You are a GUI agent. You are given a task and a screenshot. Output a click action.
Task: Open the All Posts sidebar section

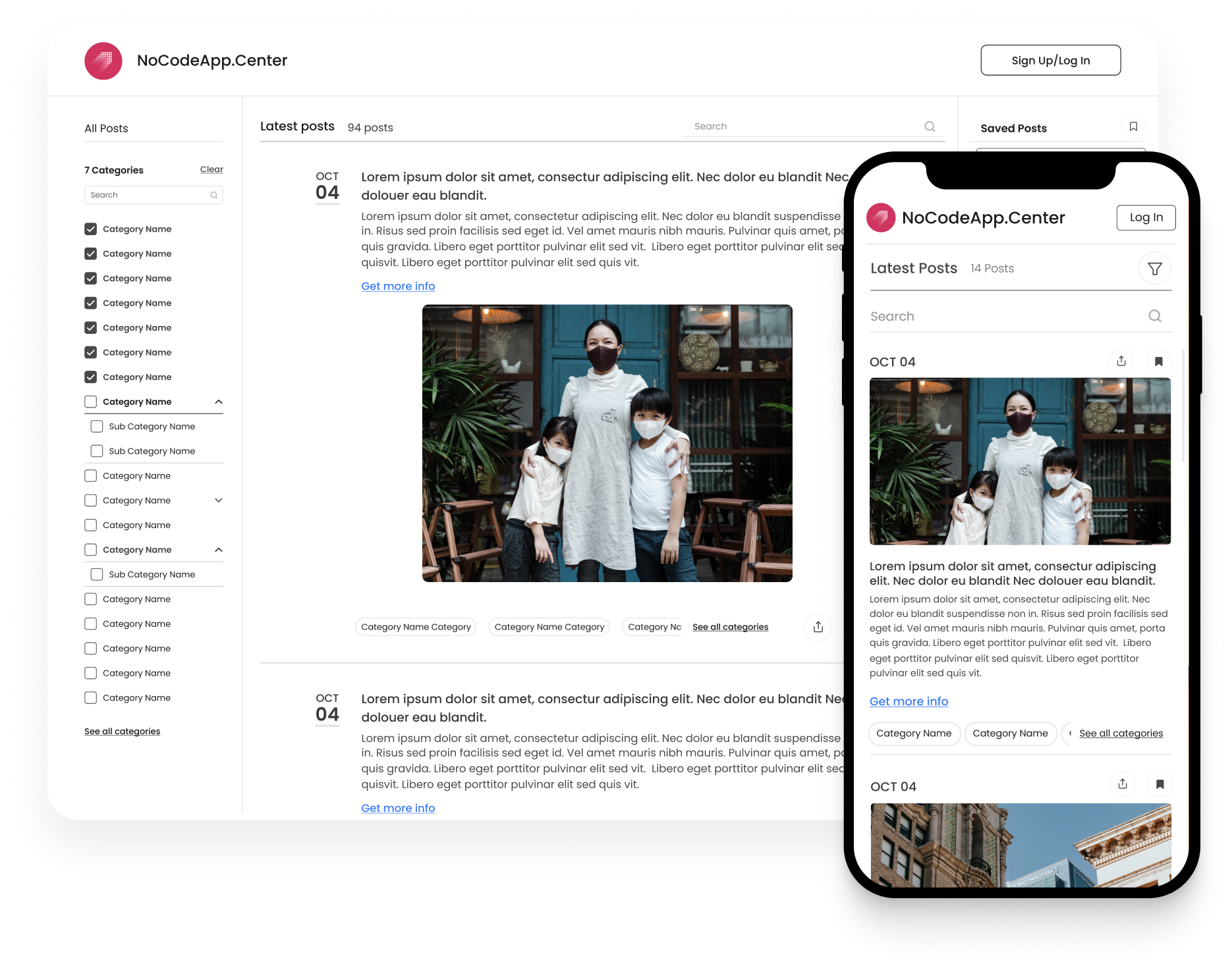pyautogui.click(x=107, y=128)
